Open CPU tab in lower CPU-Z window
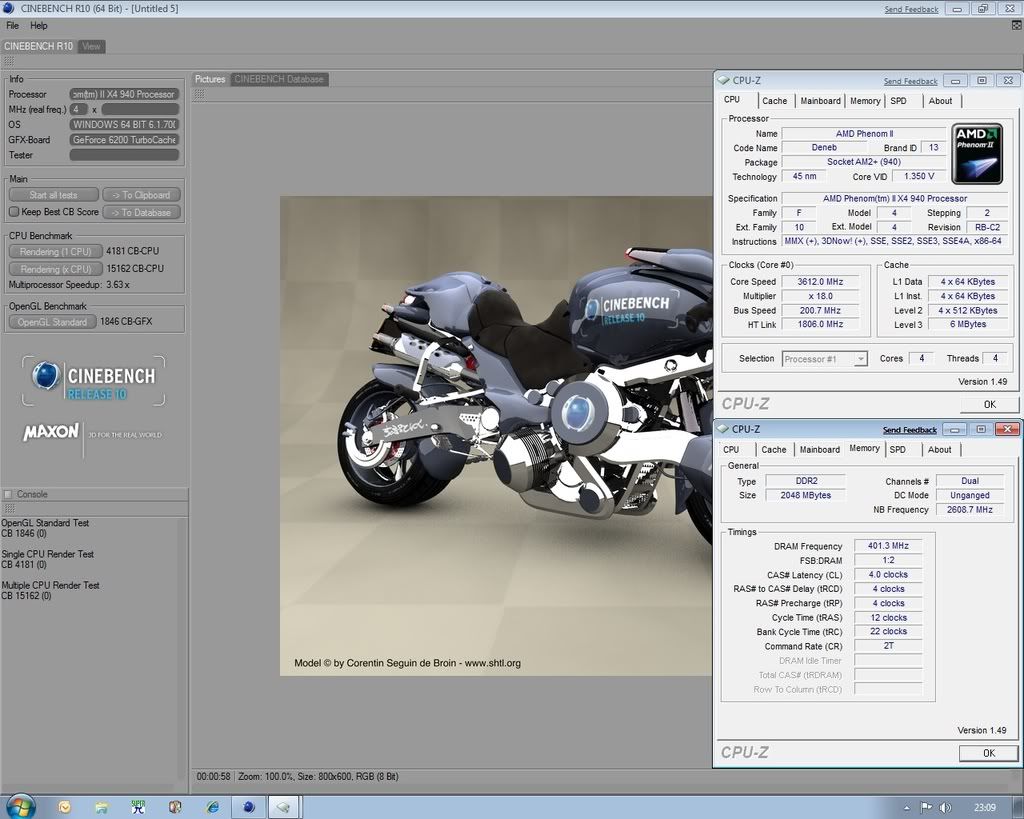Screen dimensions: 1024x819 (731, 449)
